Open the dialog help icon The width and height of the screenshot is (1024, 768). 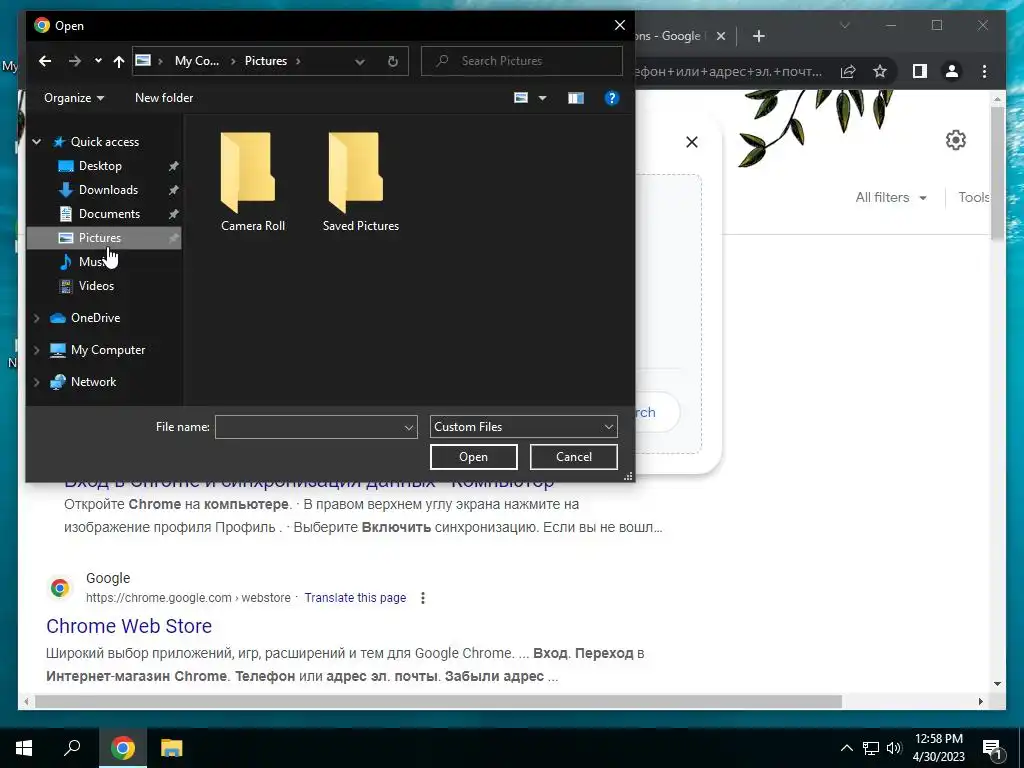point(611,98)
